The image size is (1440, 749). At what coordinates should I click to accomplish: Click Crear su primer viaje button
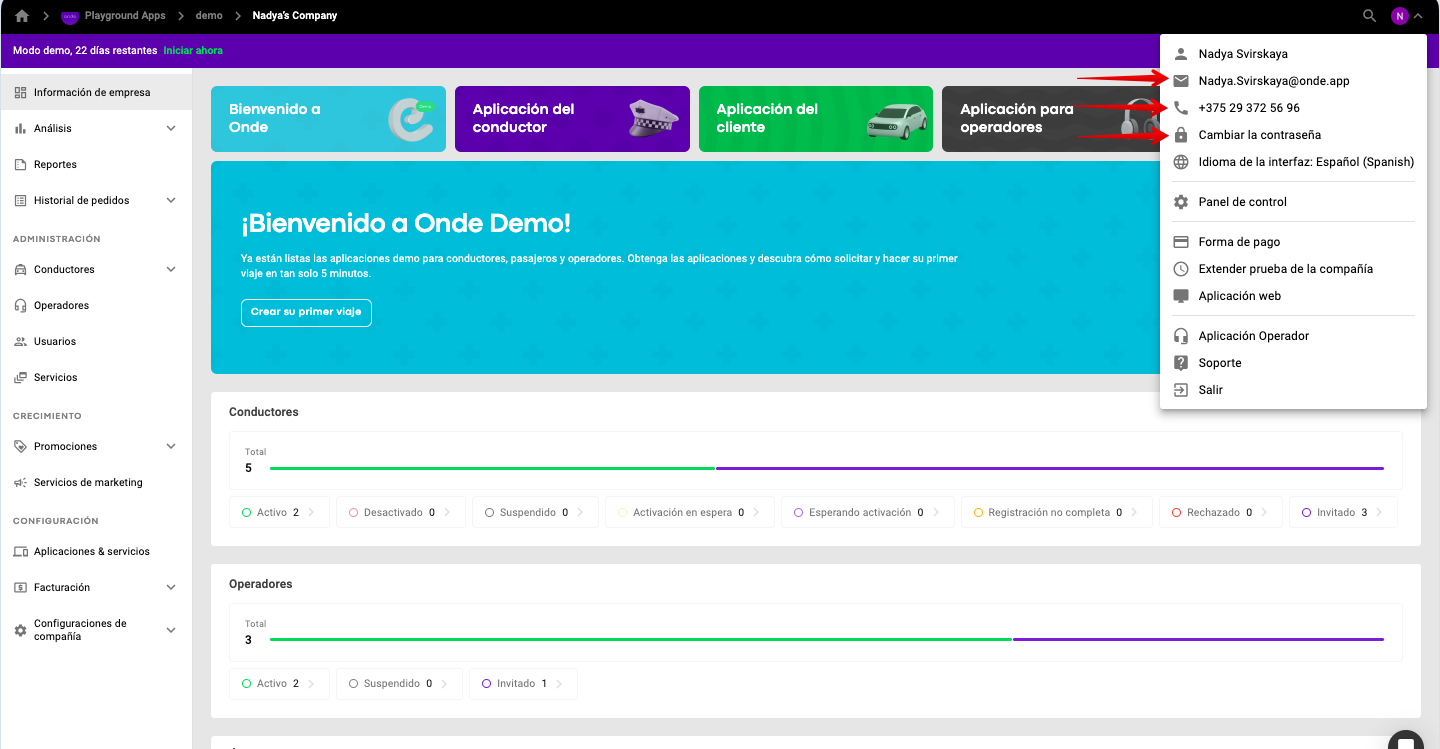click(x=306, y=313)
